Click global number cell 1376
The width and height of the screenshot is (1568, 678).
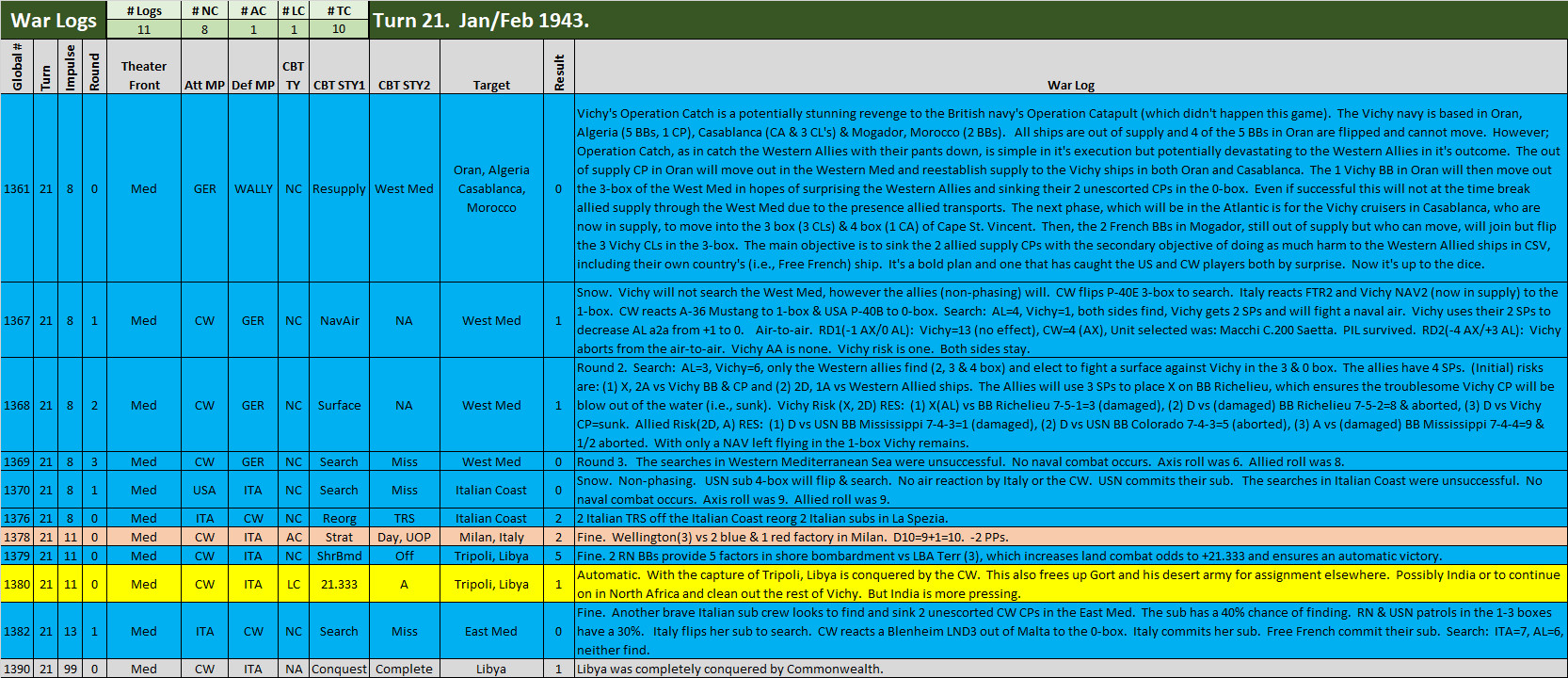pos(17,518)
